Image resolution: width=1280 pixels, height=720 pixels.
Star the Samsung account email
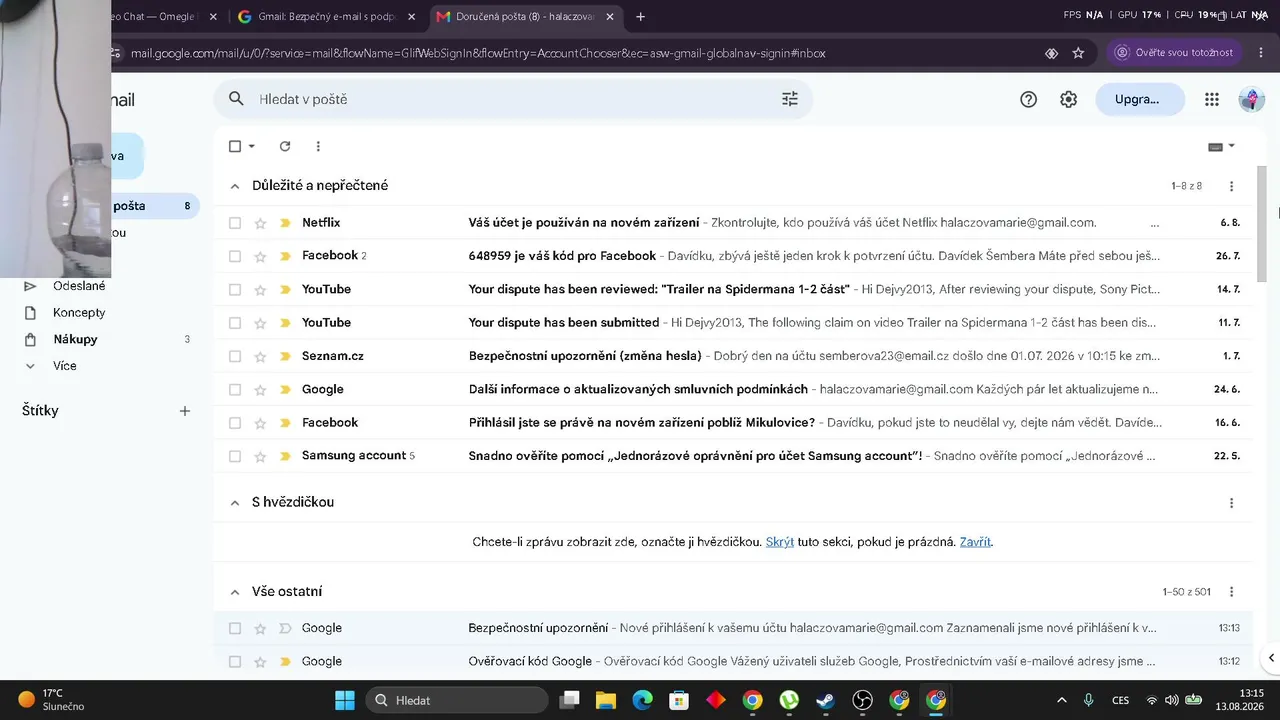click(260, 456)
